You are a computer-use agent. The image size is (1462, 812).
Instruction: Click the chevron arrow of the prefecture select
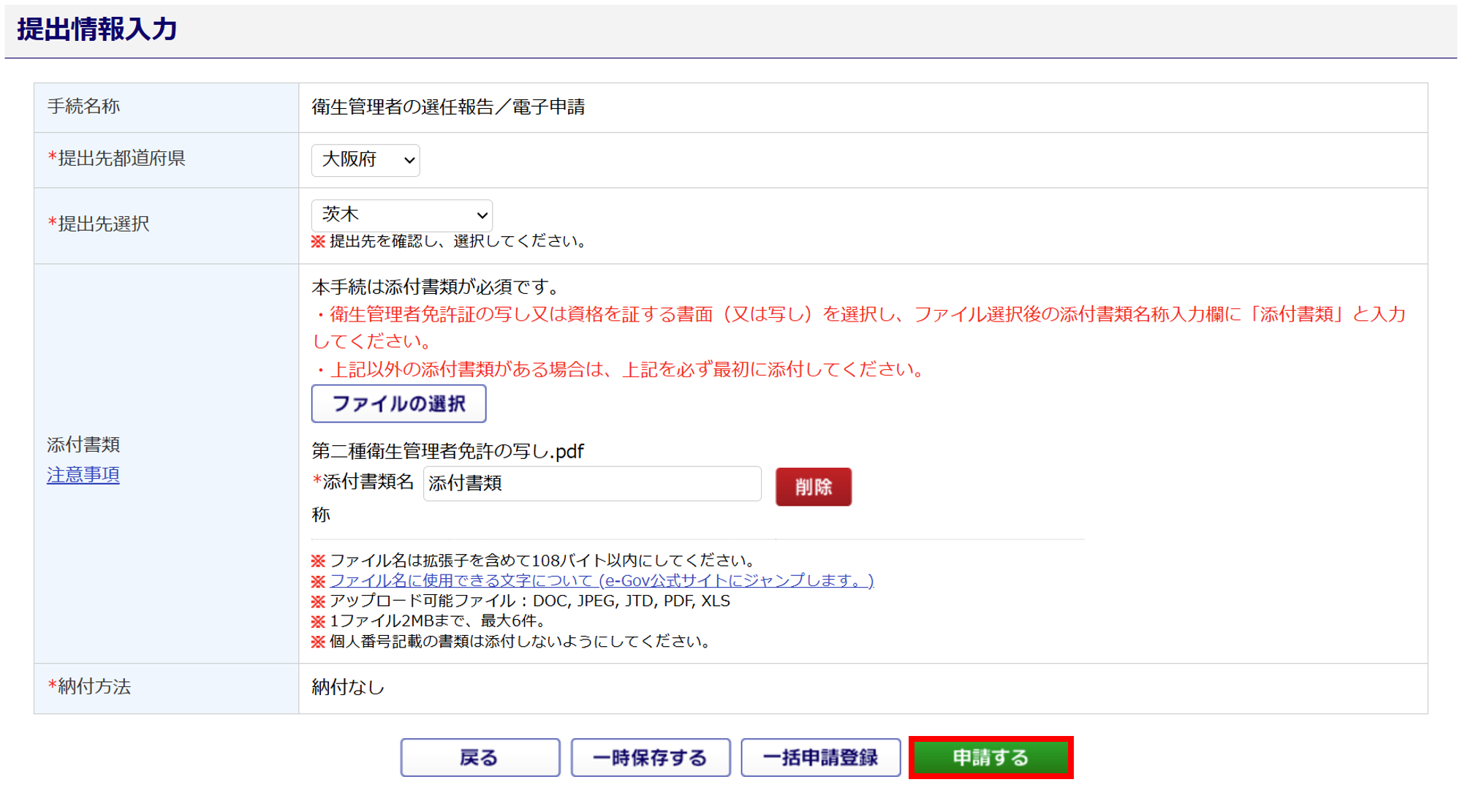coord(409,160)
